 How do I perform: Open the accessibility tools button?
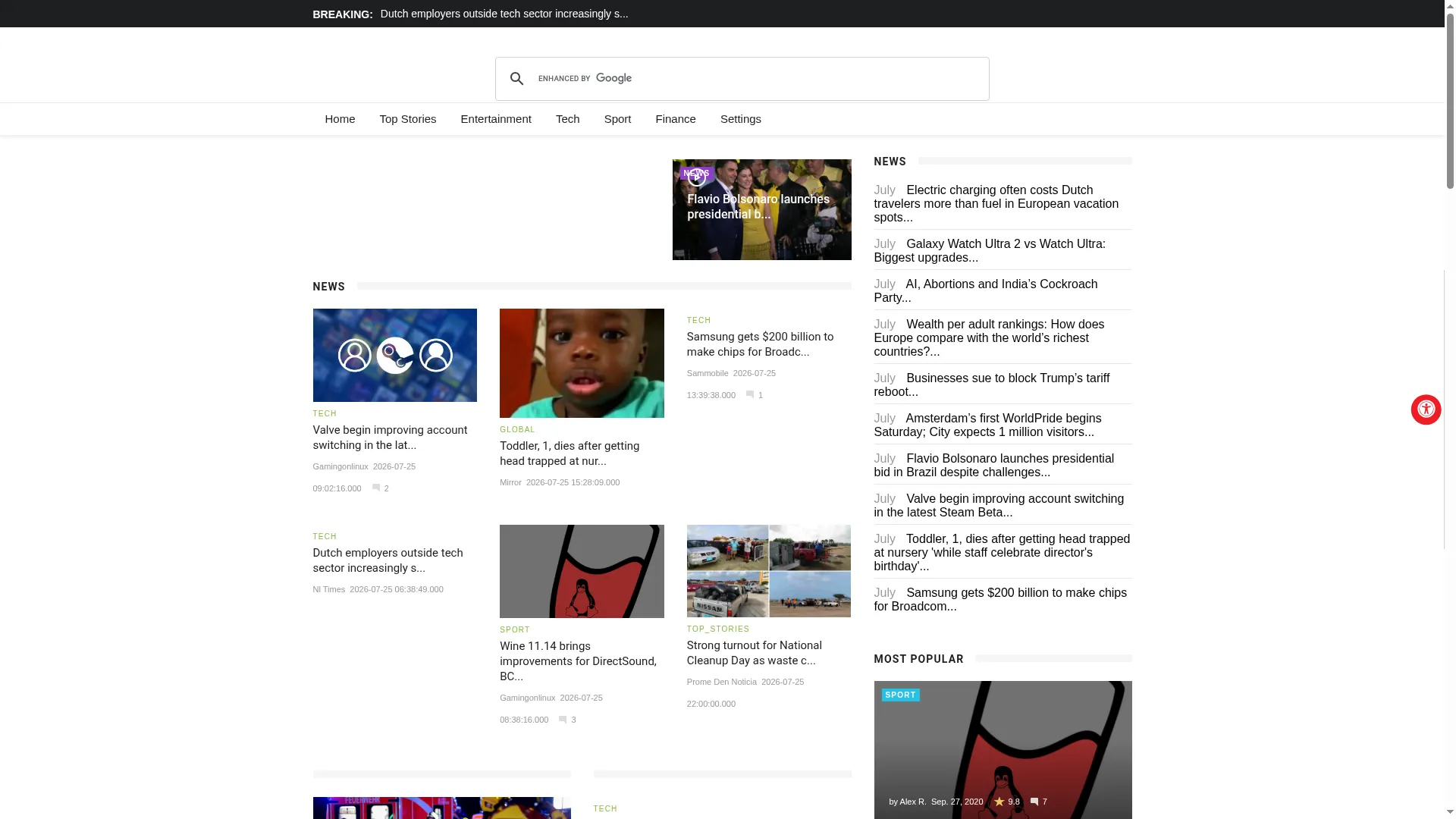(1426, 409)
